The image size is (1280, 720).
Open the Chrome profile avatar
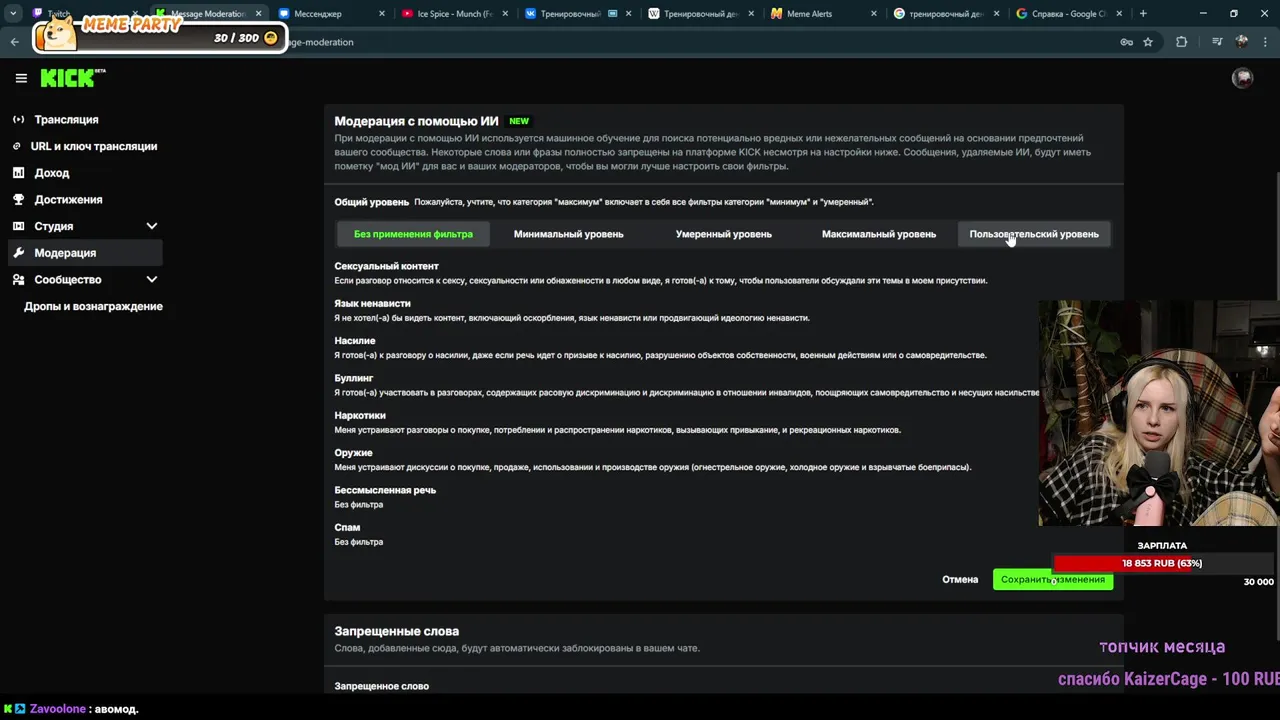coord(1242,42)
